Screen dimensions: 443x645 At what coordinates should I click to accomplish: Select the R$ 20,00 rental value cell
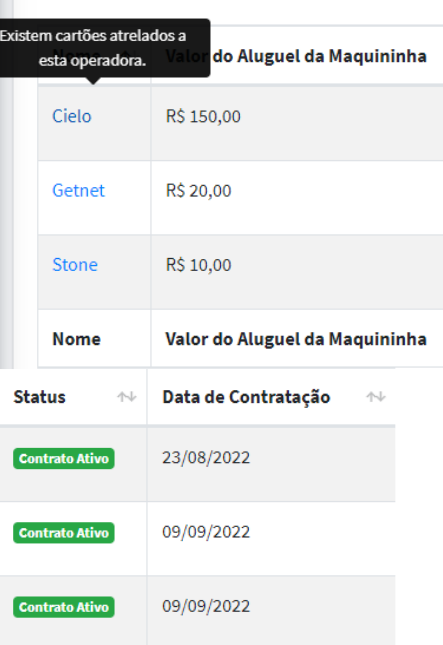297,198
